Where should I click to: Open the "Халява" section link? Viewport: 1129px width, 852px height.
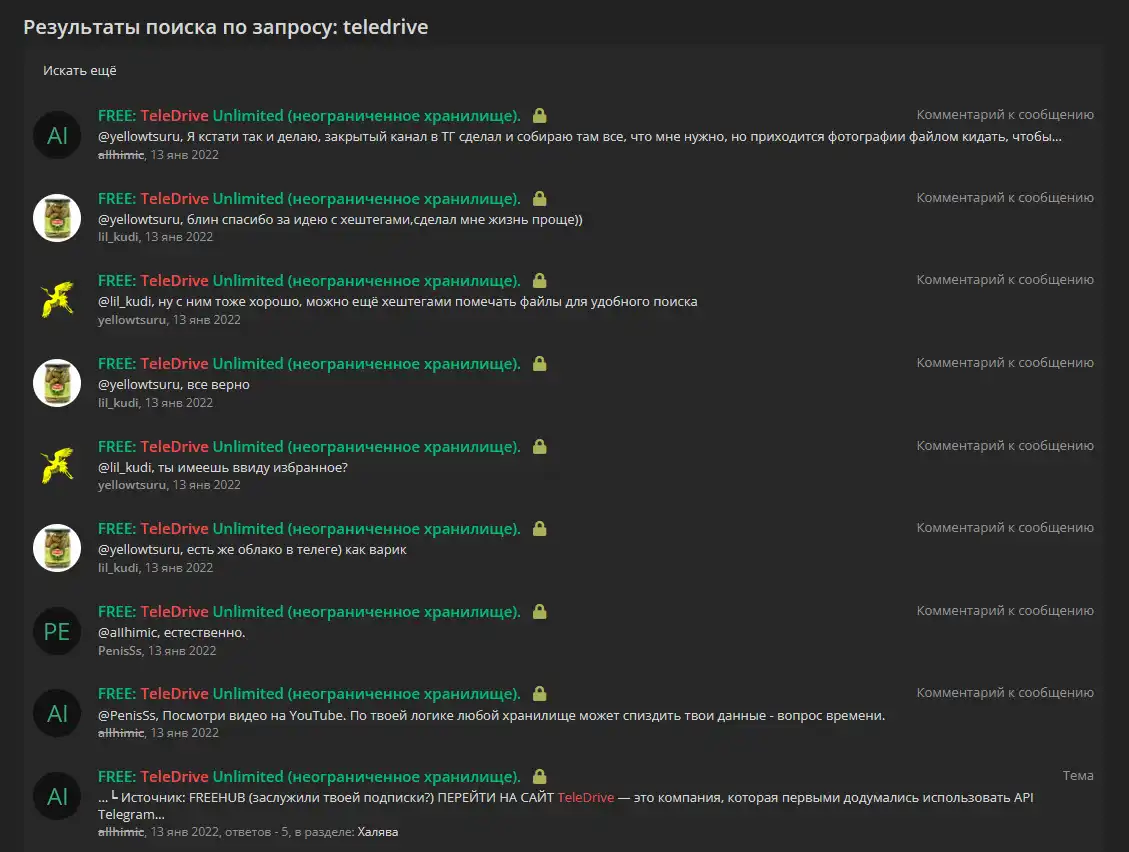pos(377,831)
